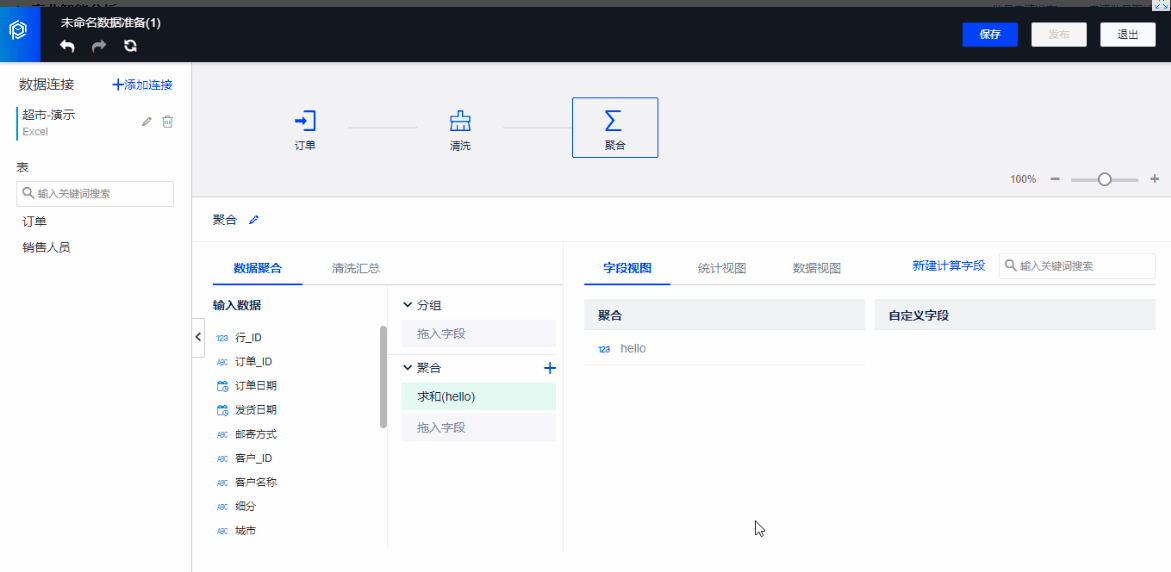
Task: Select the 清洗 node in flow
Action: pyautogui.click(x=460, y=128)
